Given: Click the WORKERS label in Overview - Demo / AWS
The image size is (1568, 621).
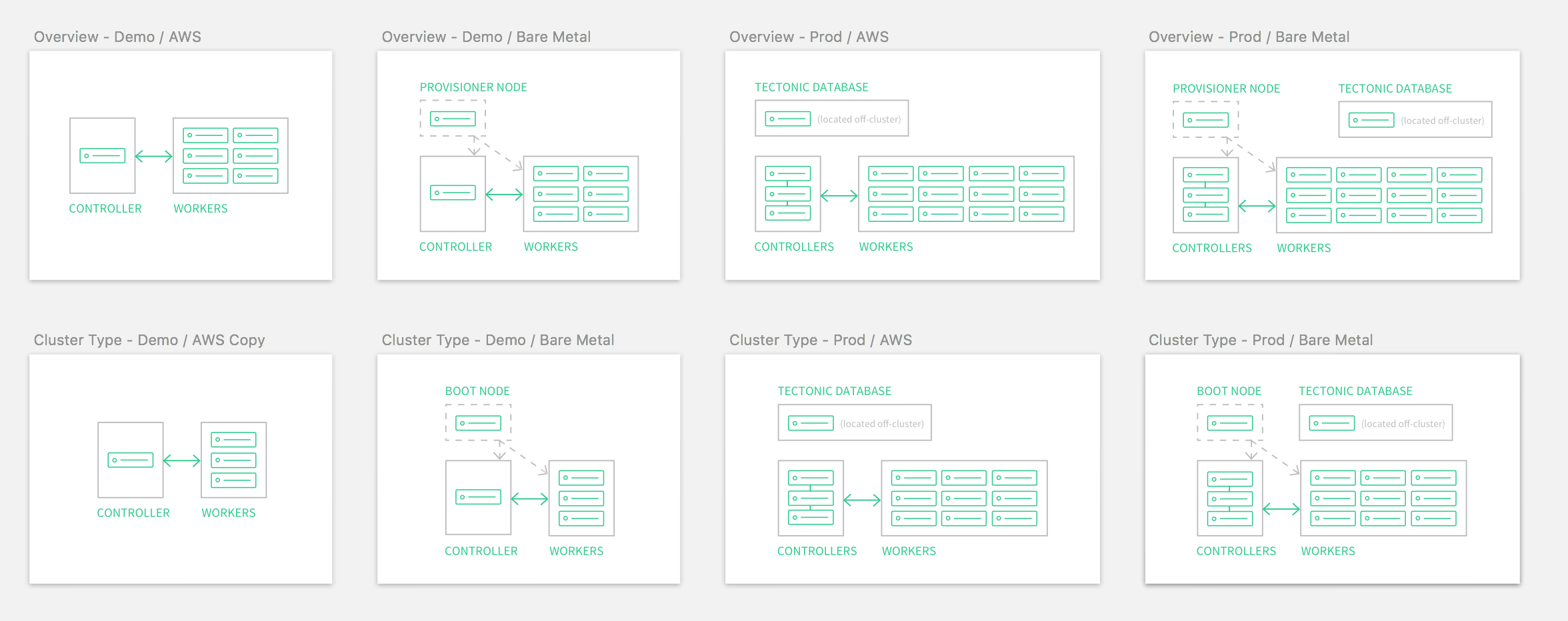Looking at the screenshot, I should [x=201, y=209].
